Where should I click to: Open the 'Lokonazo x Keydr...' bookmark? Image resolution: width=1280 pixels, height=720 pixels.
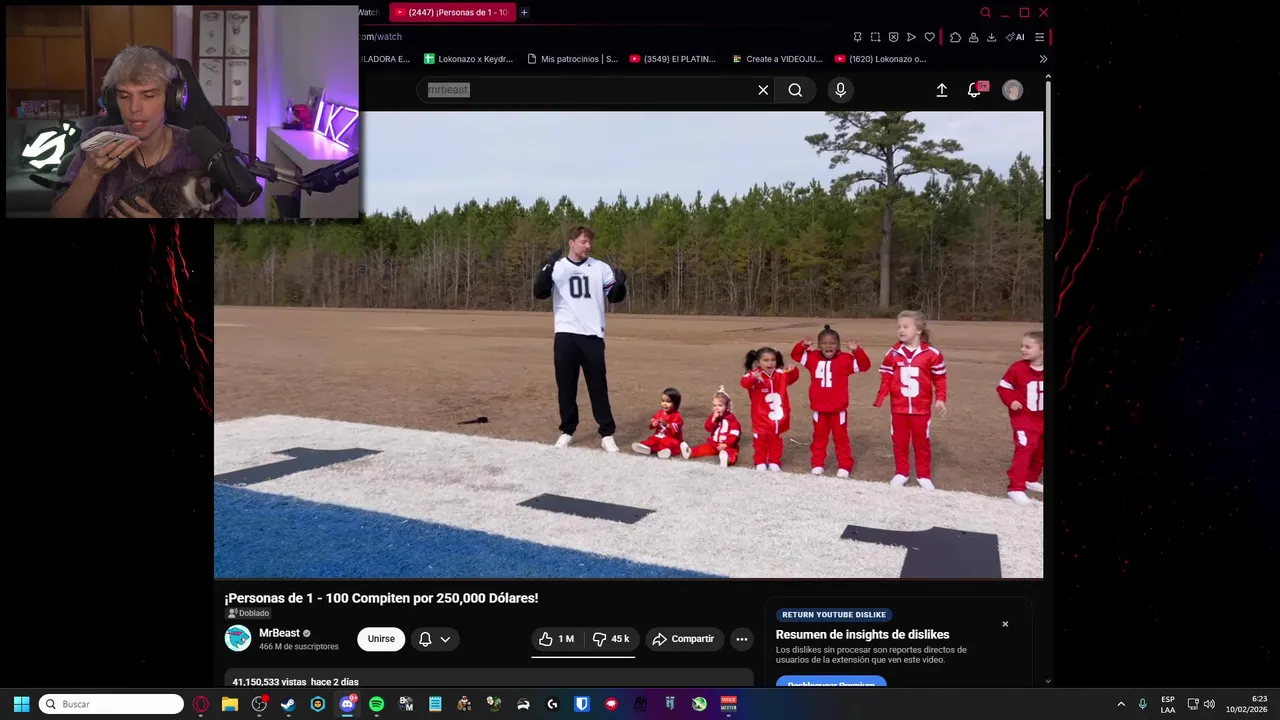pyautogui.click(x=468, y=59)
